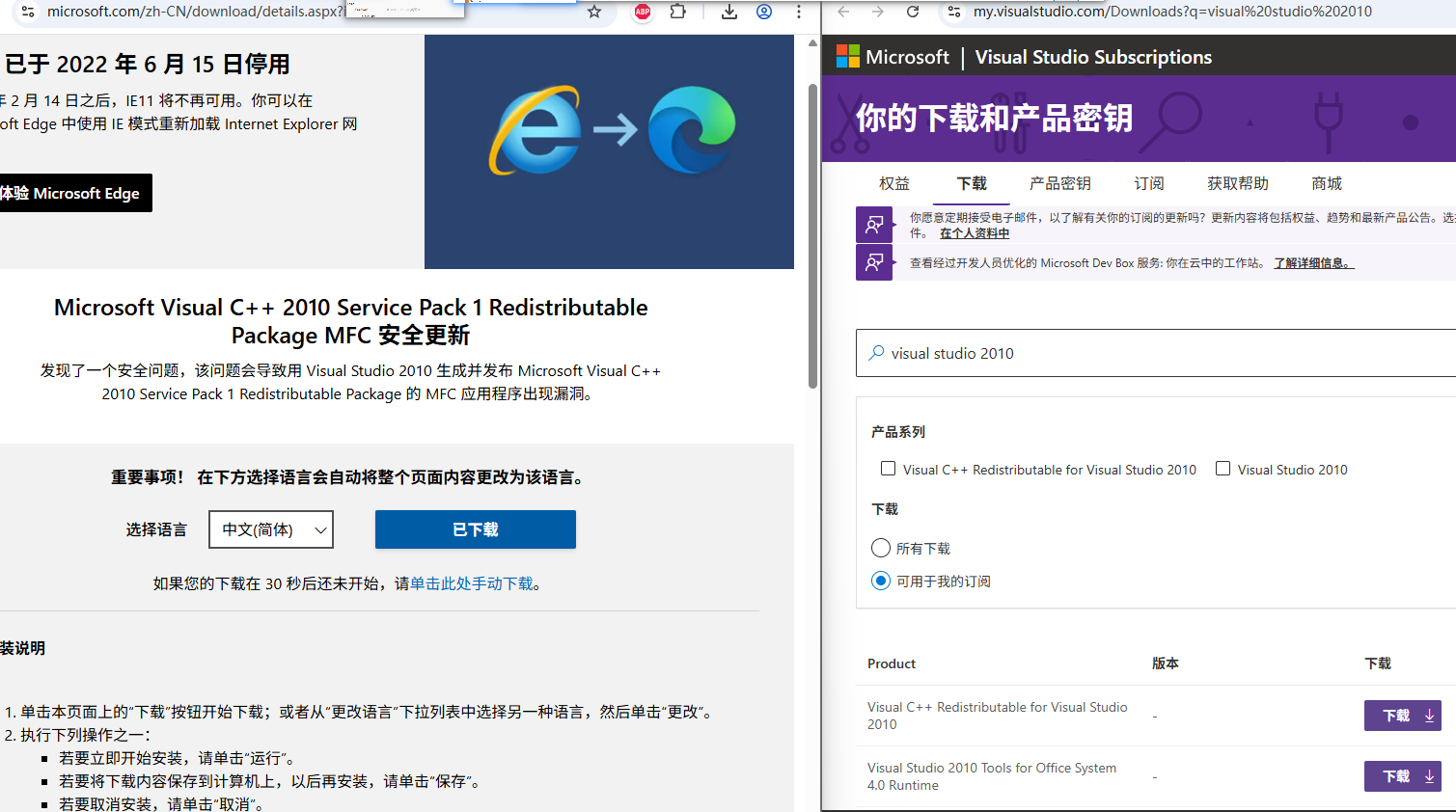Download Visual Studio 2010 Tools for Office Runtime
The image size is (1456, 812).
click(1402, 776)
